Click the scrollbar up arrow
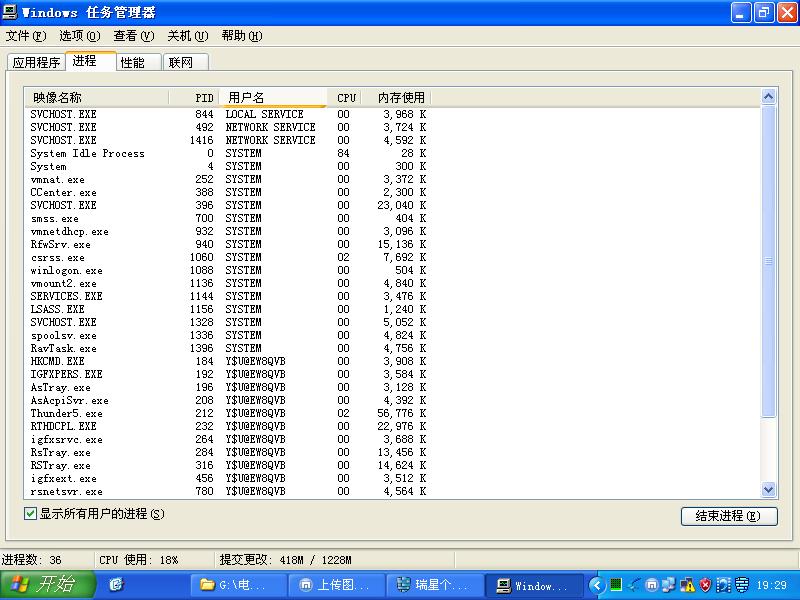 768,97
